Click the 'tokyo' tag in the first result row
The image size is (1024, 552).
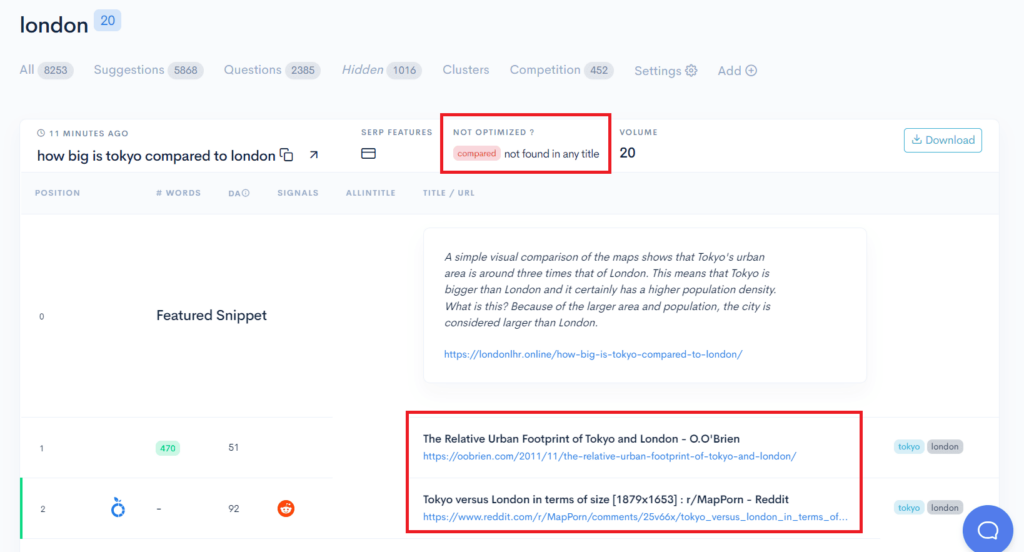(x=909, y=447)
